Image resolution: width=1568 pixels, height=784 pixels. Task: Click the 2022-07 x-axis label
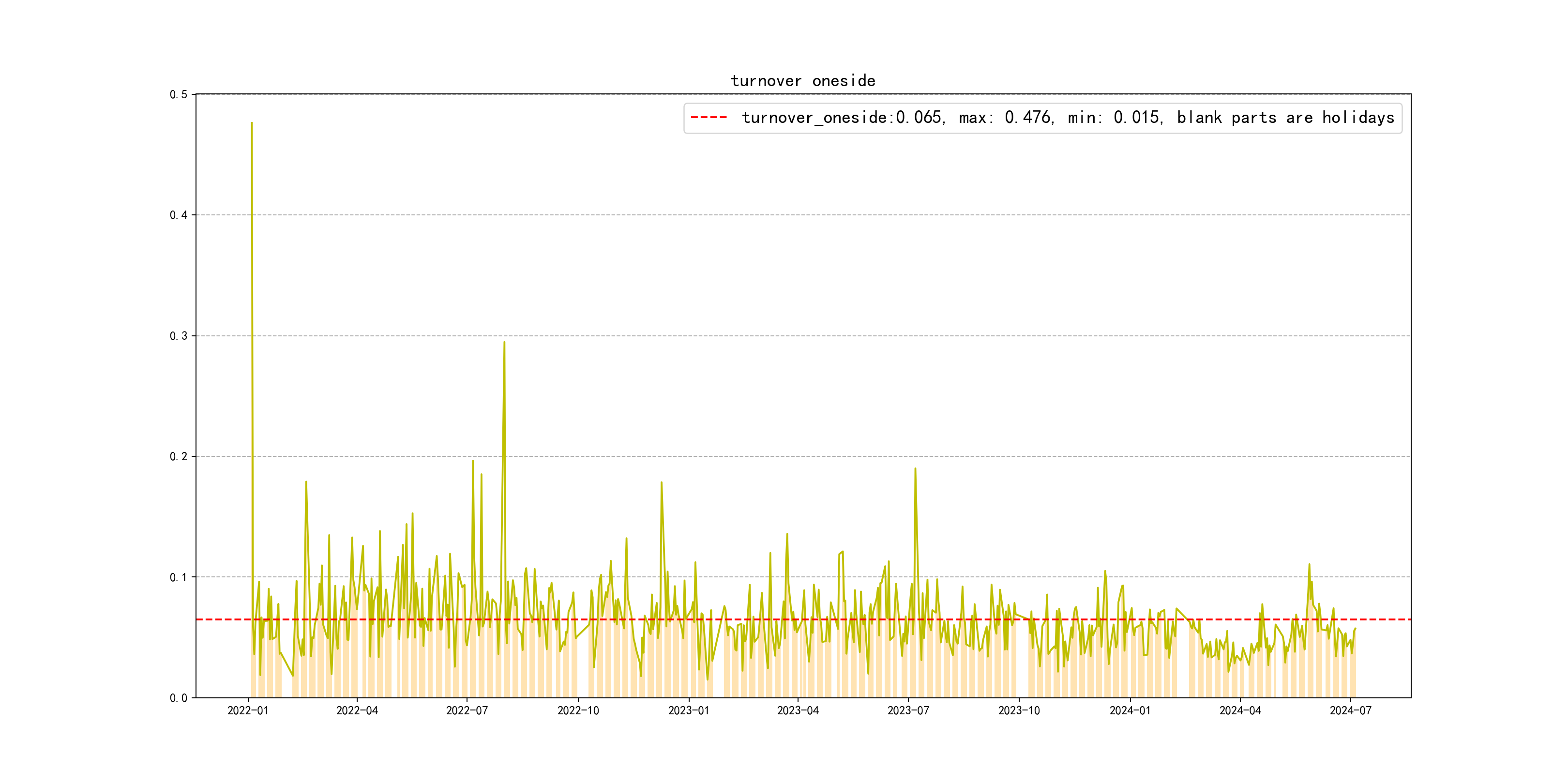467,710
